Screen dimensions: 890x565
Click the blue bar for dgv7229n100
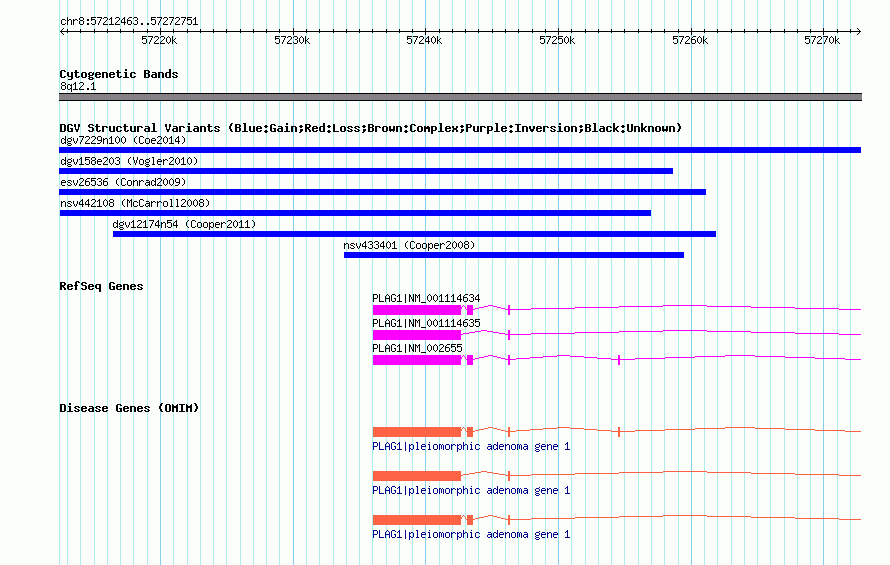point(460,150)
